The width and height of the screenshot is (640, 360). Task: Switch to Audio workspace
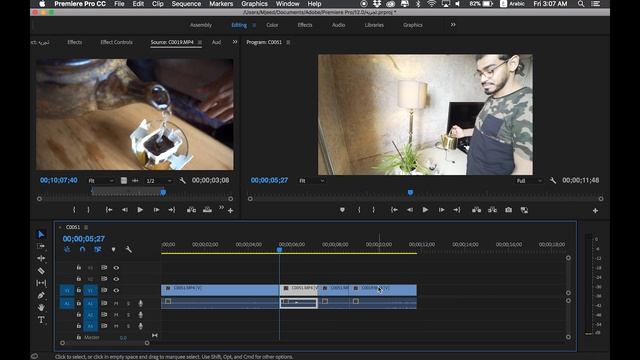click(x=338, y=25)
